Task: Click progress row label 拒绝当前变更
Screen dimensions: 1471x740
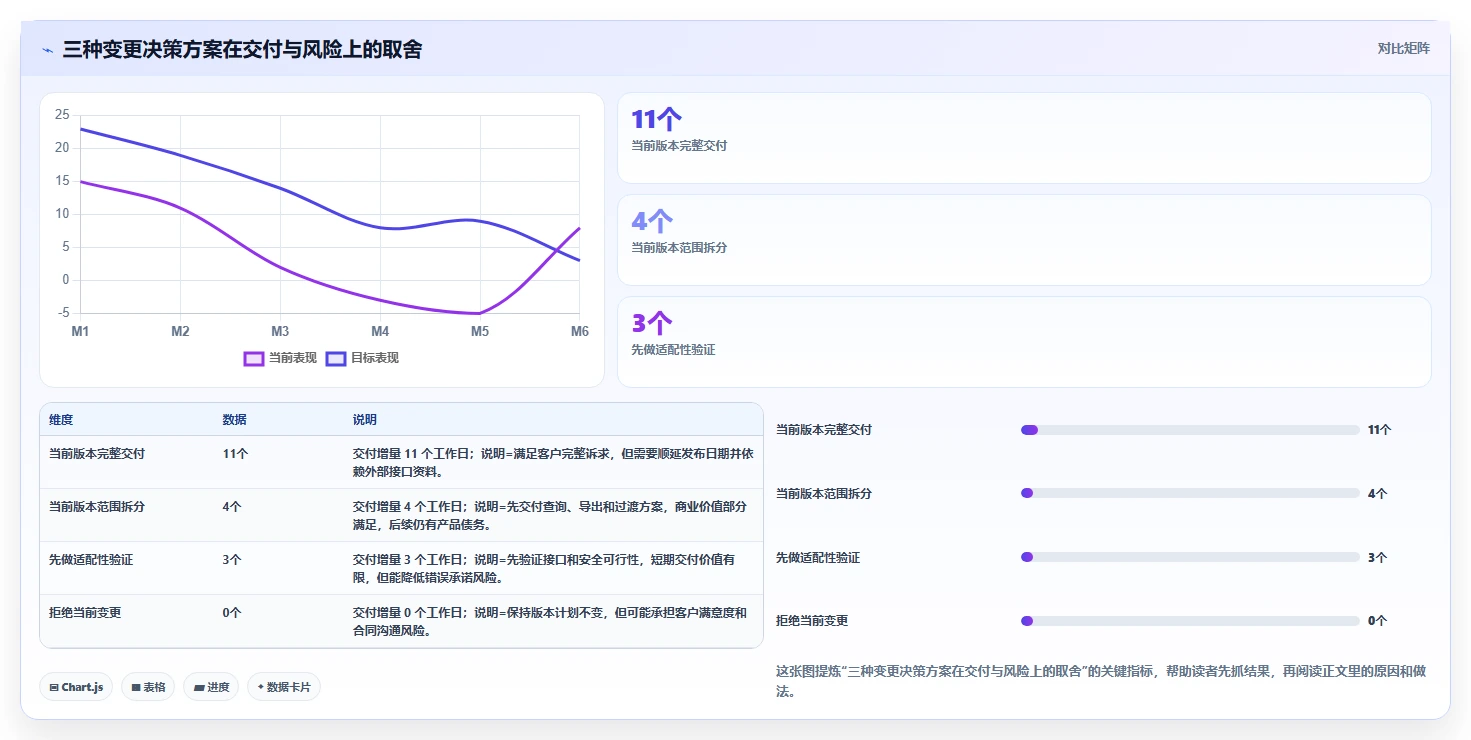Action: [x=812, y=621]
